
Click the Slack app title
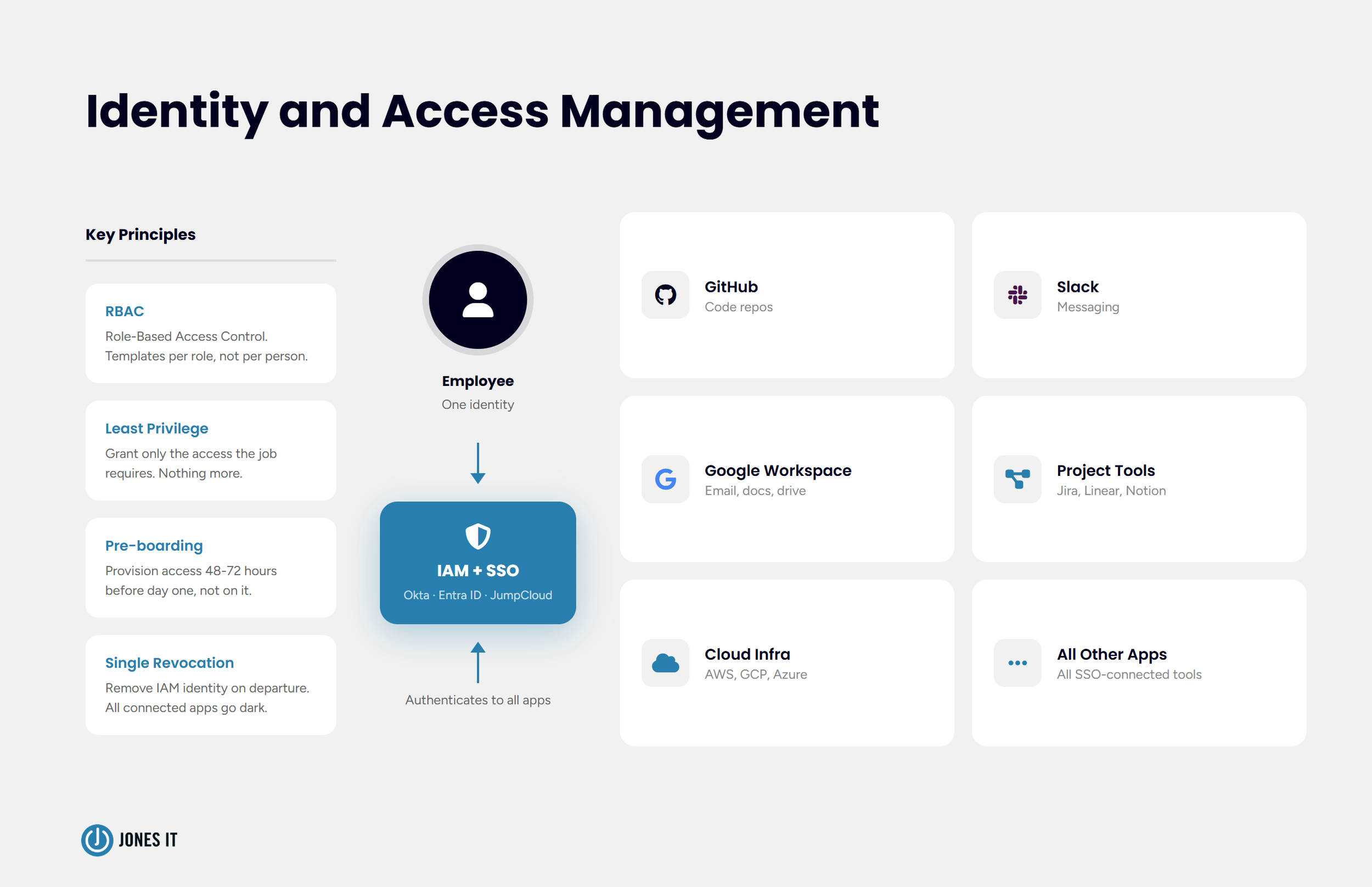(x=1078, y=287)
